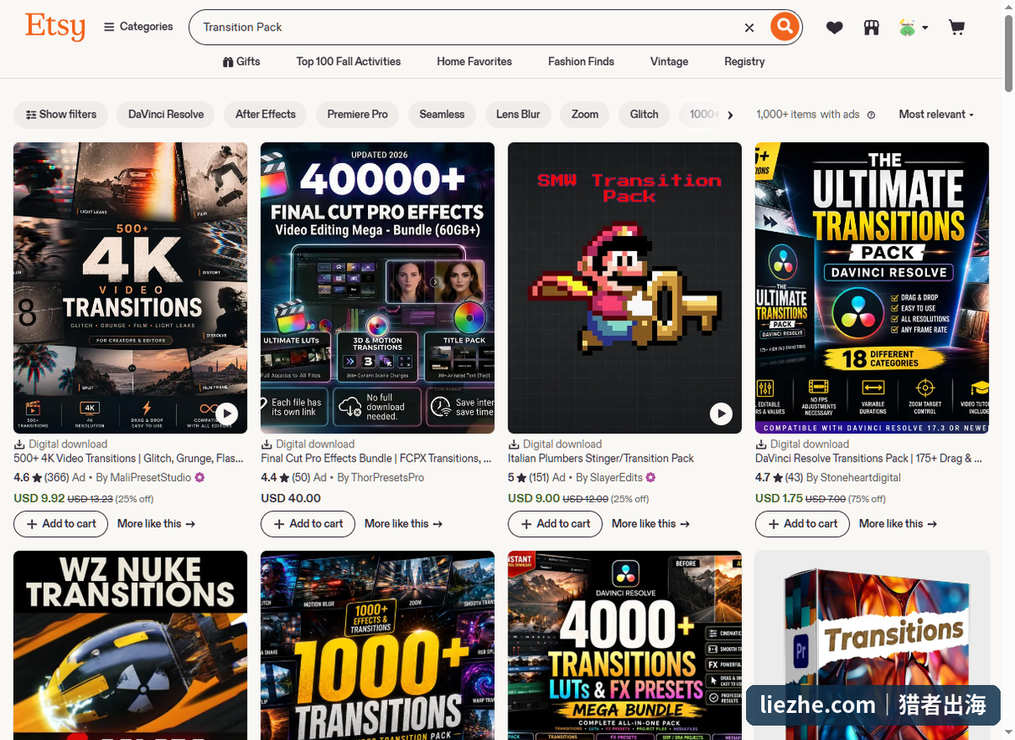This screenshot has height=740, width=1015.
Task: Apply the Zoom filter chip
Action: pos(585,114)
